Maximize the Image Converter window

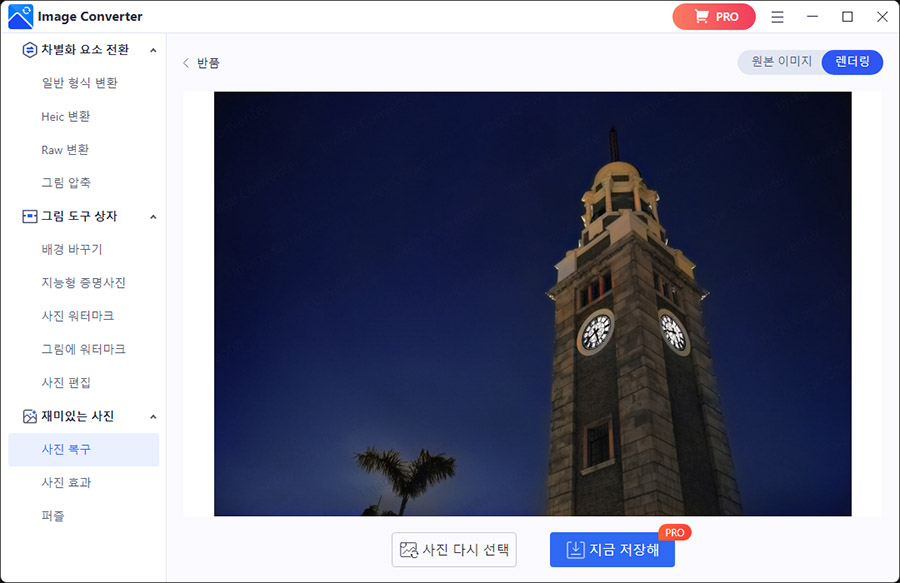coord(847,17)
